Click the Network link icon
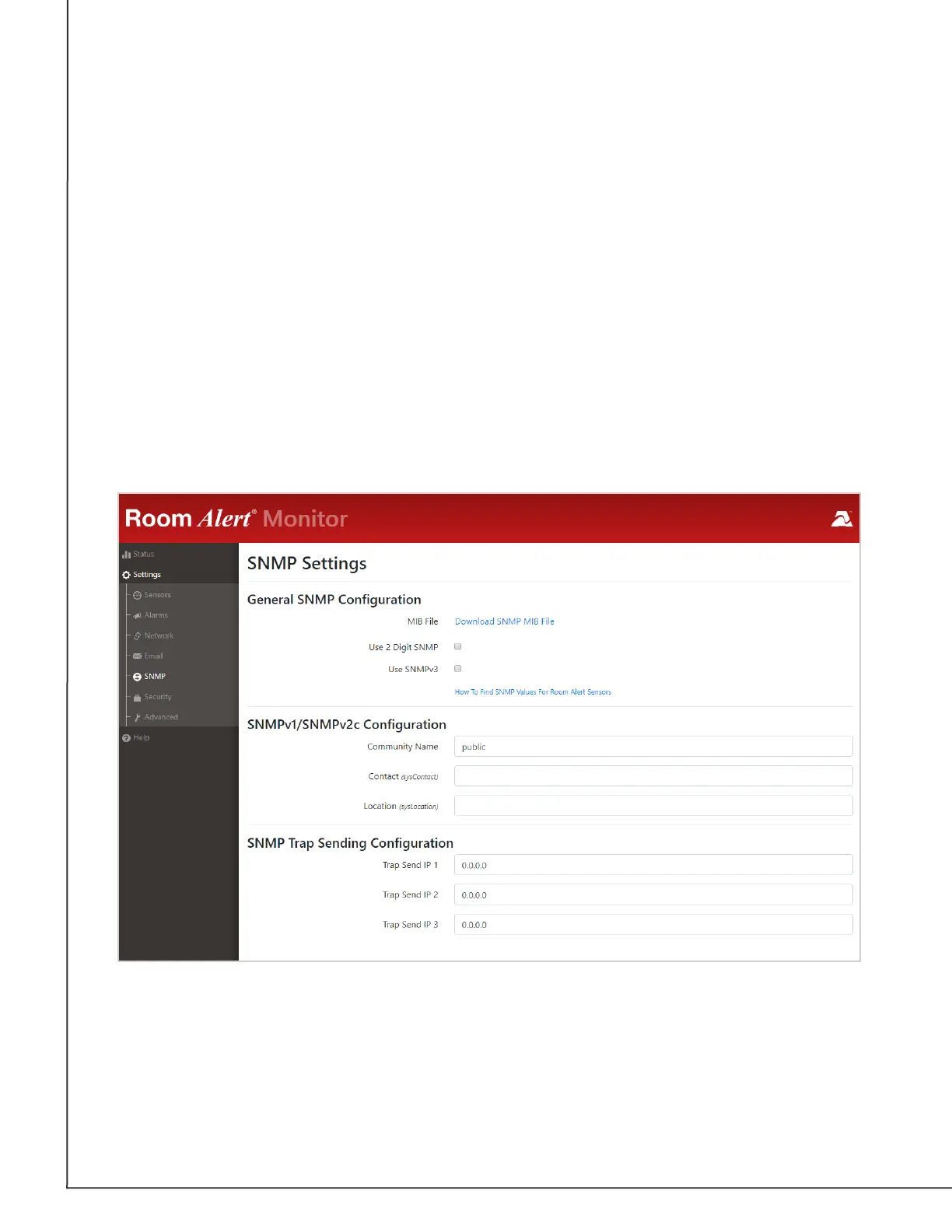Screen dimensions: 952x1232 [x=137, y=635]
